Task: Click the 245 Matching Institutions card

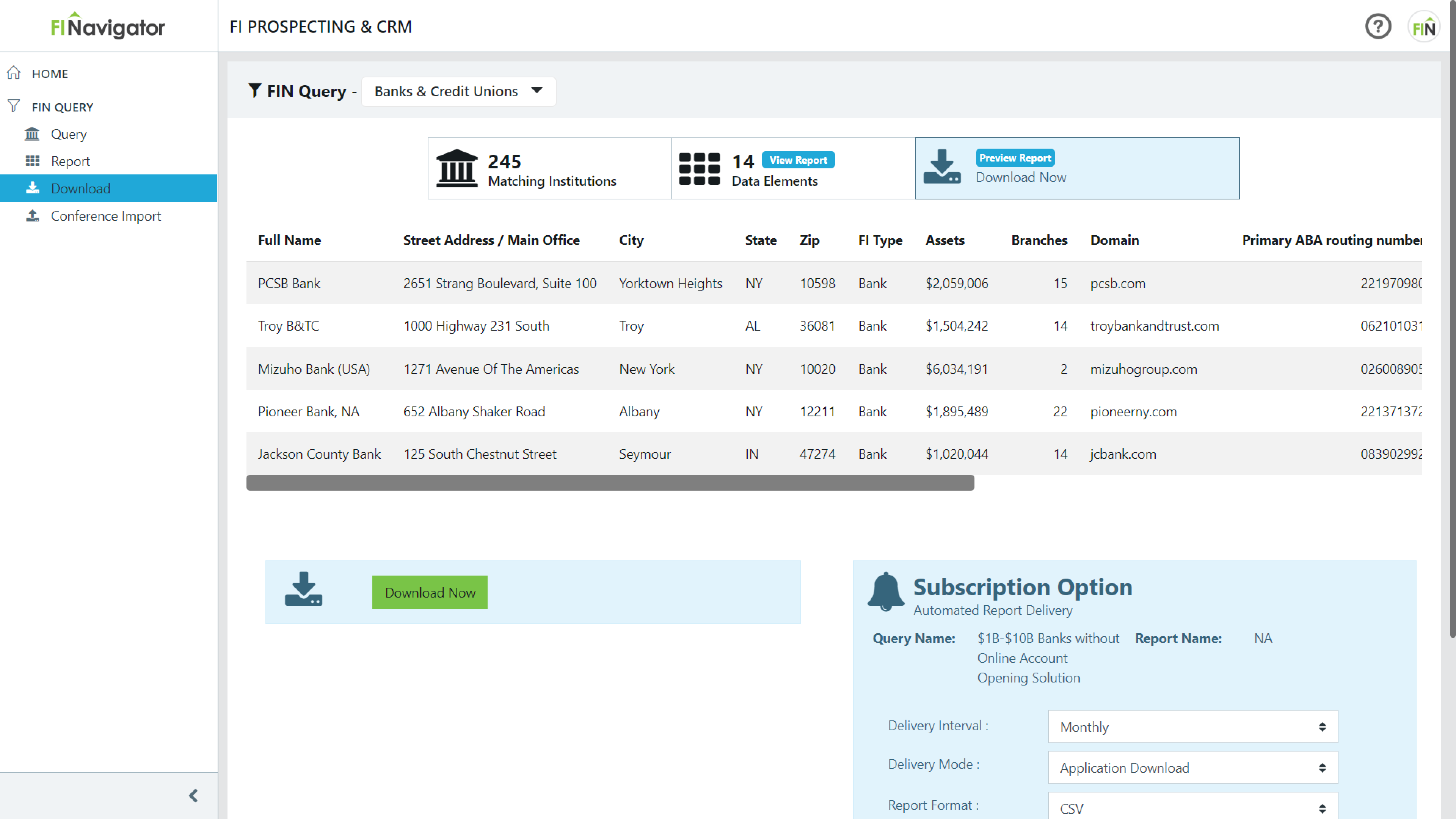Action: pyautogui.click(x=549, y=168)
